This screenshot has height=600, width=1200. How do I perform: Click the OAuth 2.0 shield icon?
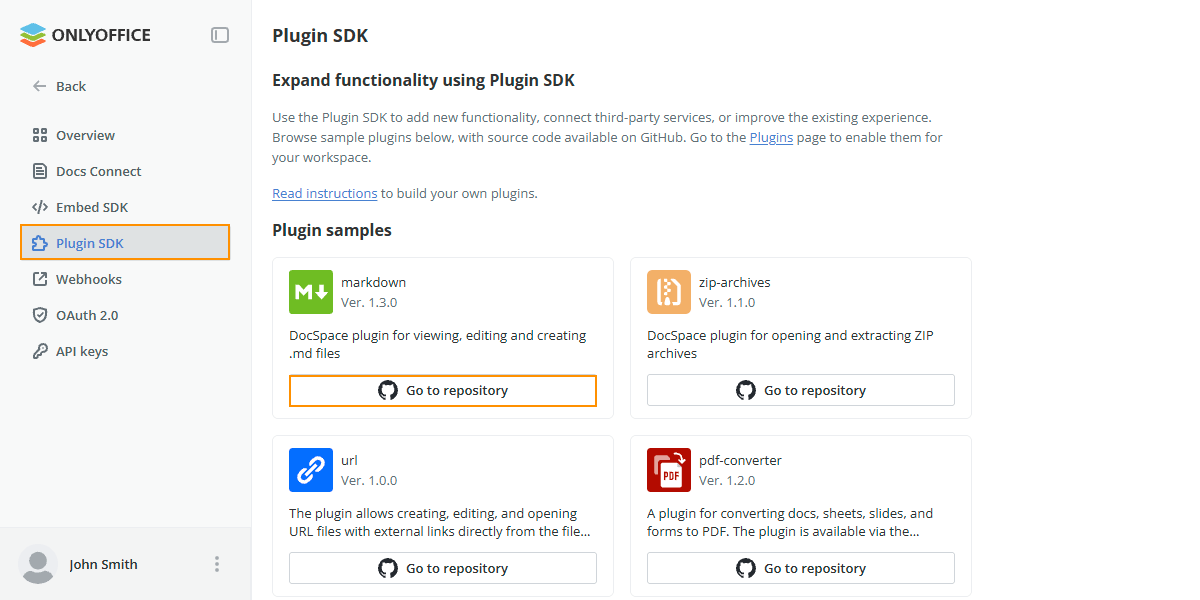click(40, 315)
